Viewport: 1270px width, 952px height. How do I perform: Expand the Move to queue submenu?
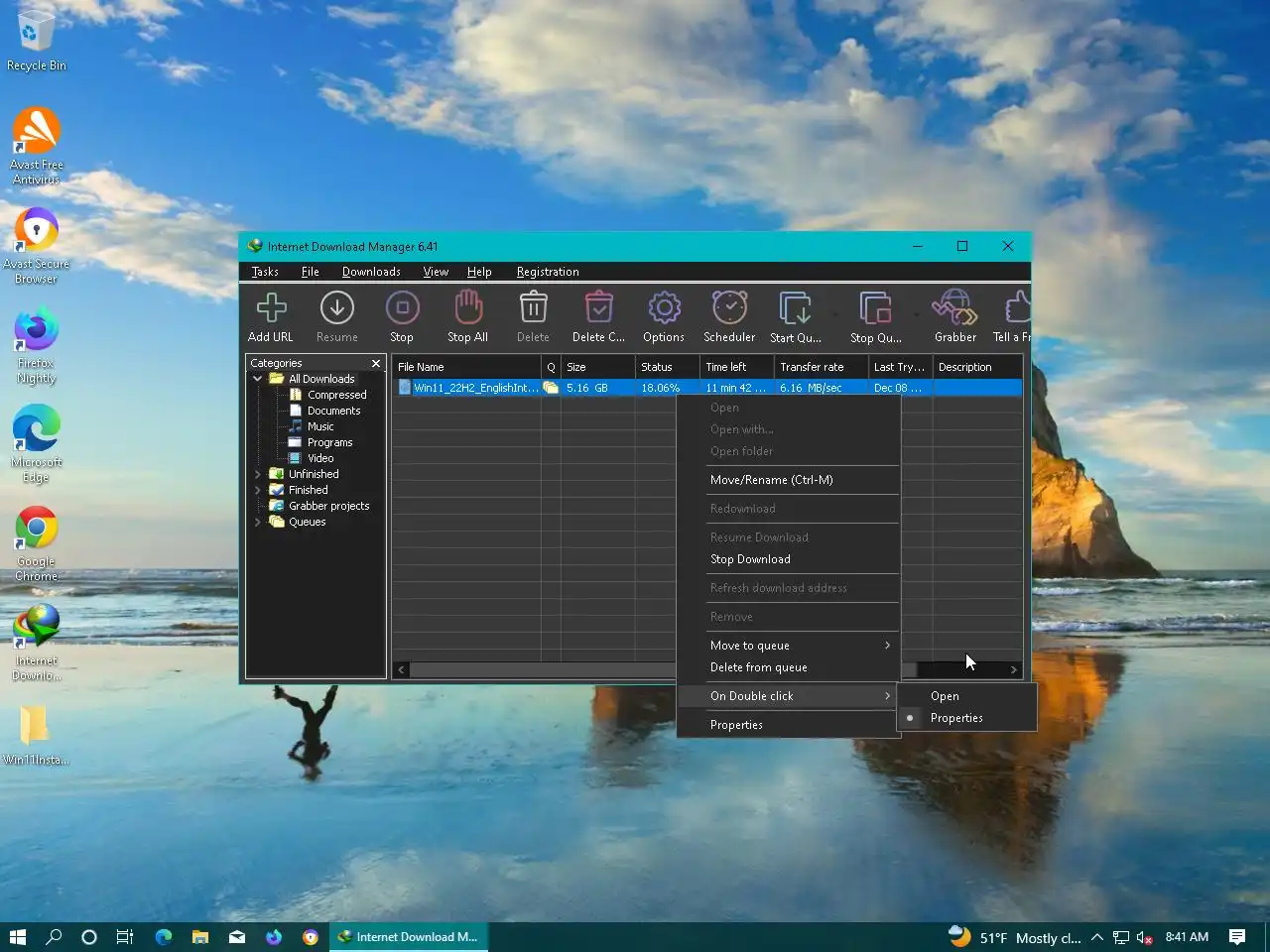pyautogui.click(x=789, y=646)
